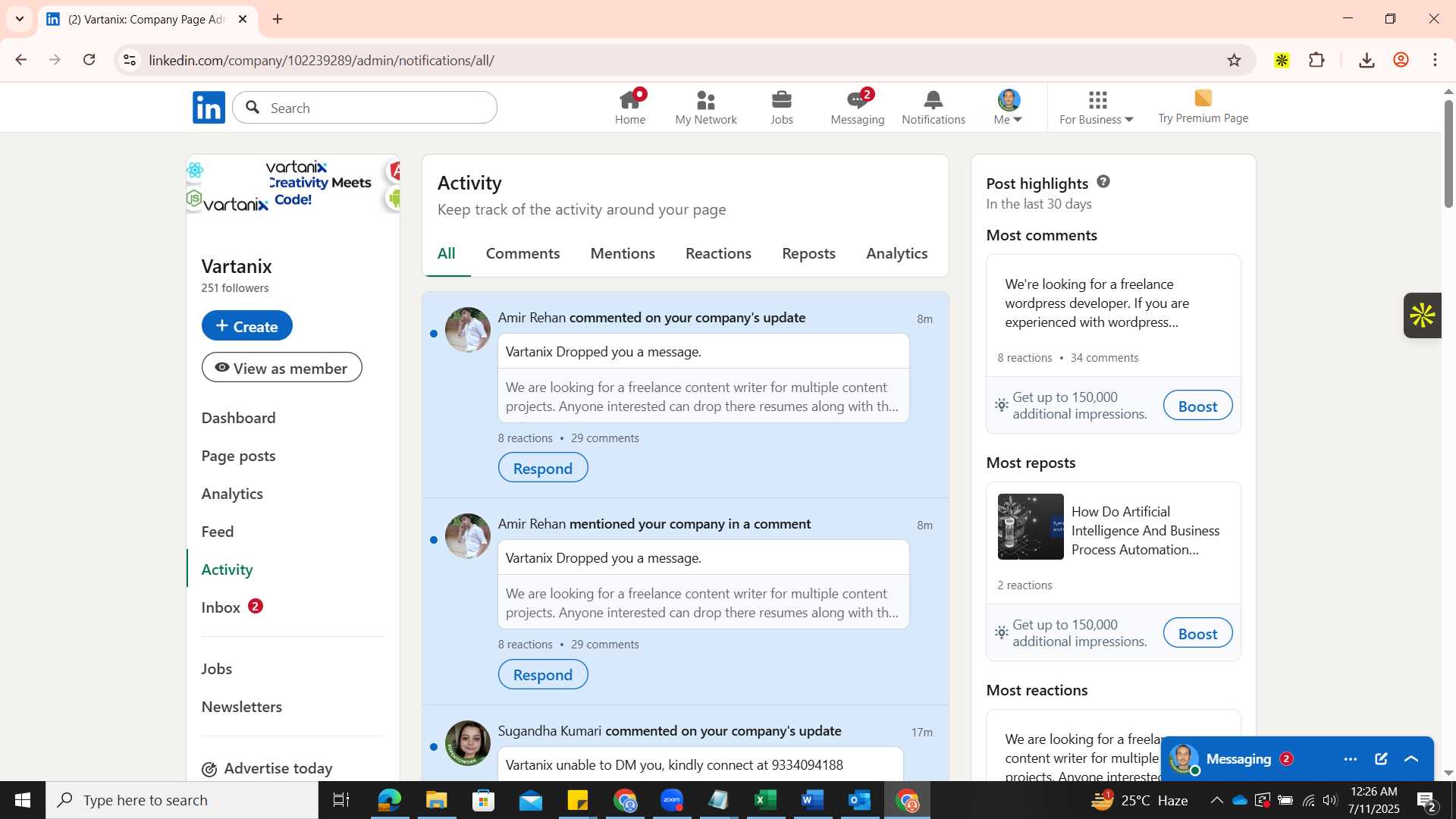This screenshot has height=819, width=1456.
Task: Click the LinkedIn search field
Action: coord(365,108)
